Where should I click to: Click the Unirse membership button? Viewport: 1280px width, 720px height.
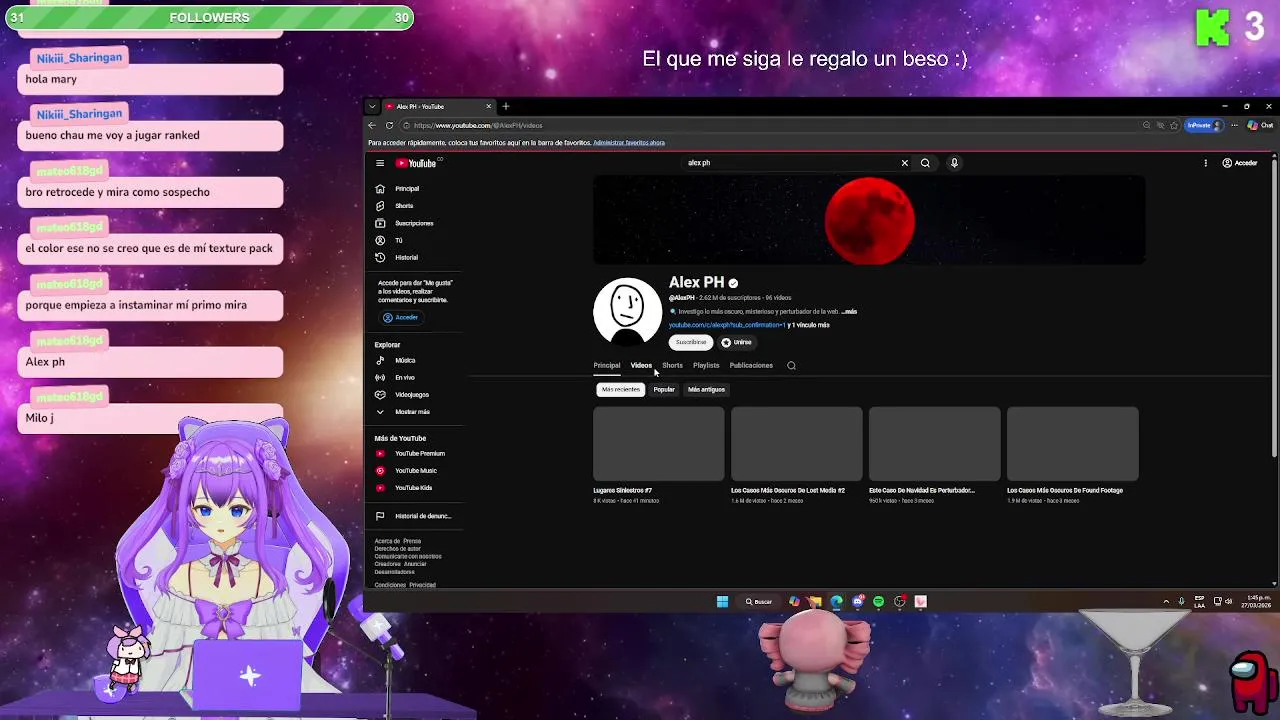[736, 342]
